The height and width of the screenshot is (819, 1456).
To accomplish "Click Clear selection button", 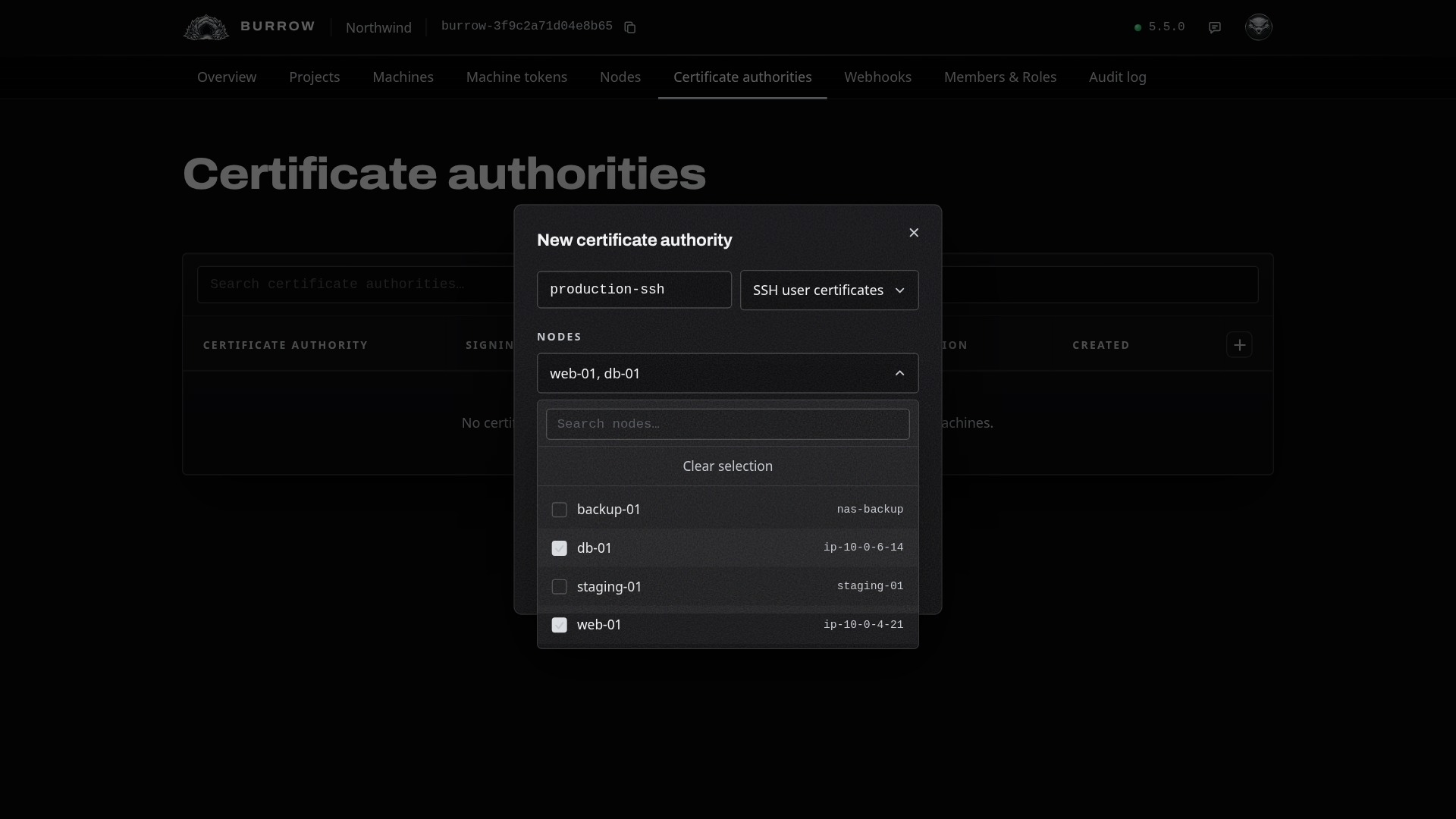I will 727,466.
